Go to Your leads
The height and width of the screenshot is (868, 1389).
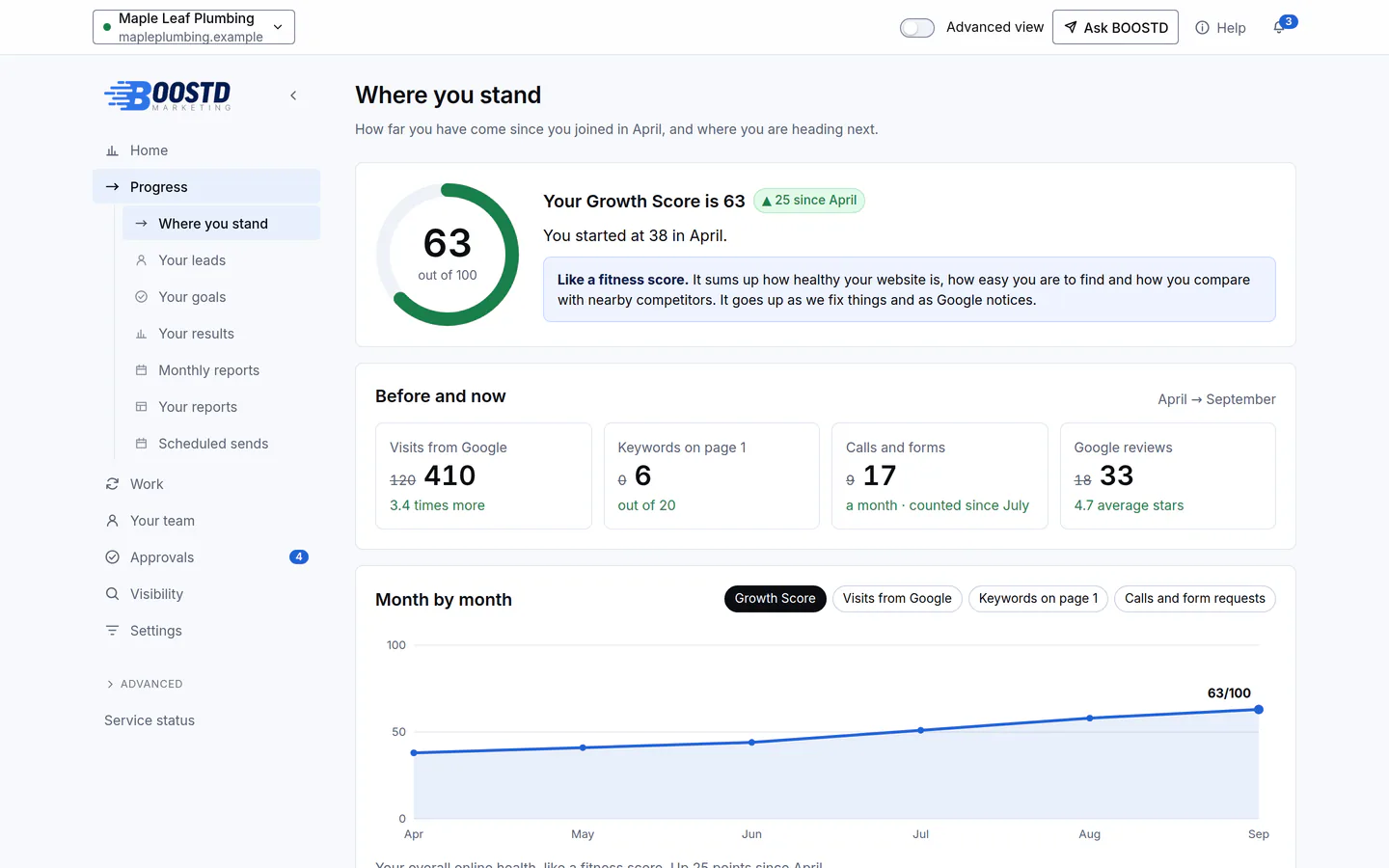[x=221, y=260]
